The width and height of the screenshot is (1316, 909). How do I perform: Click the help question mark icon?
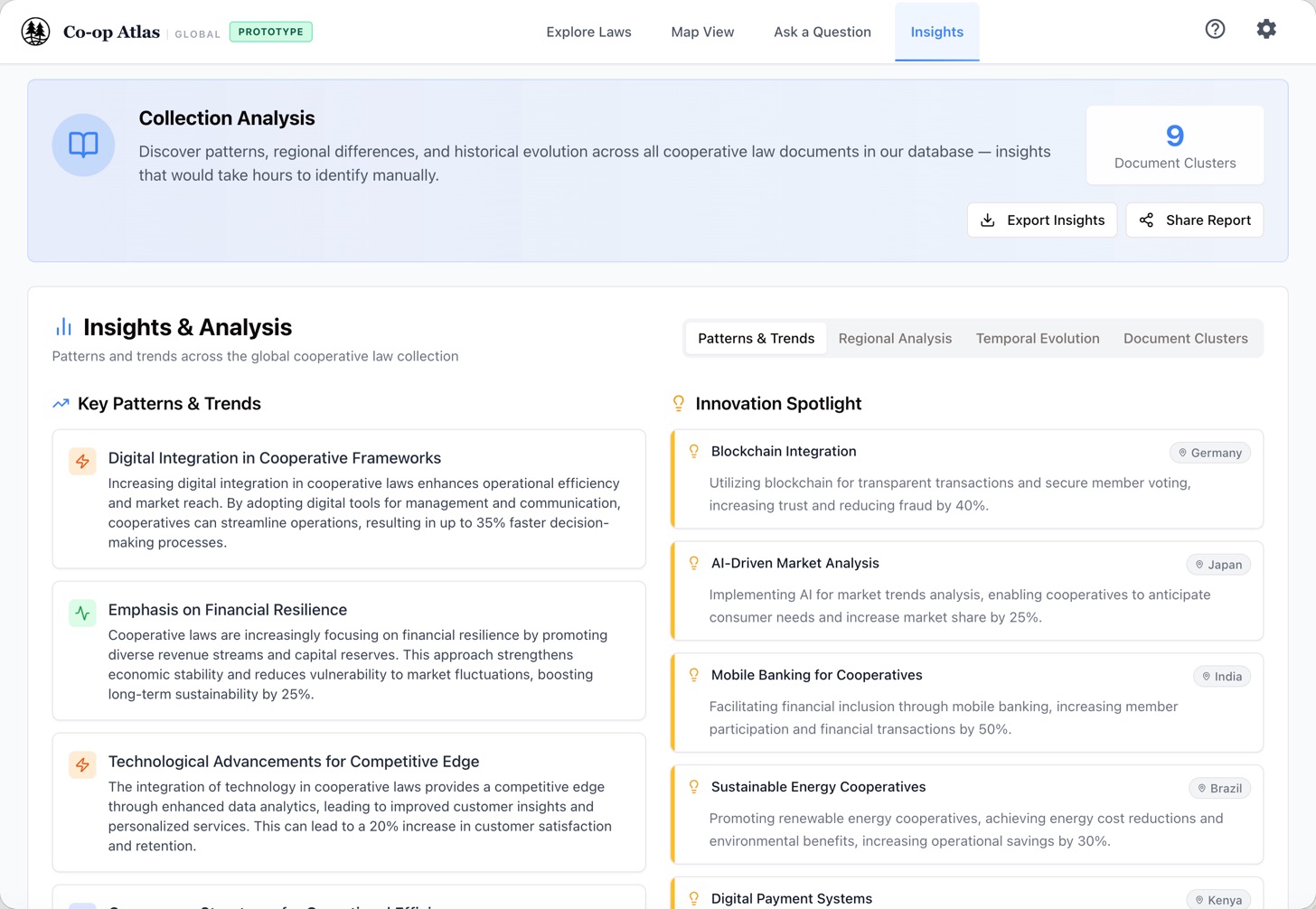pos(1215,29)
